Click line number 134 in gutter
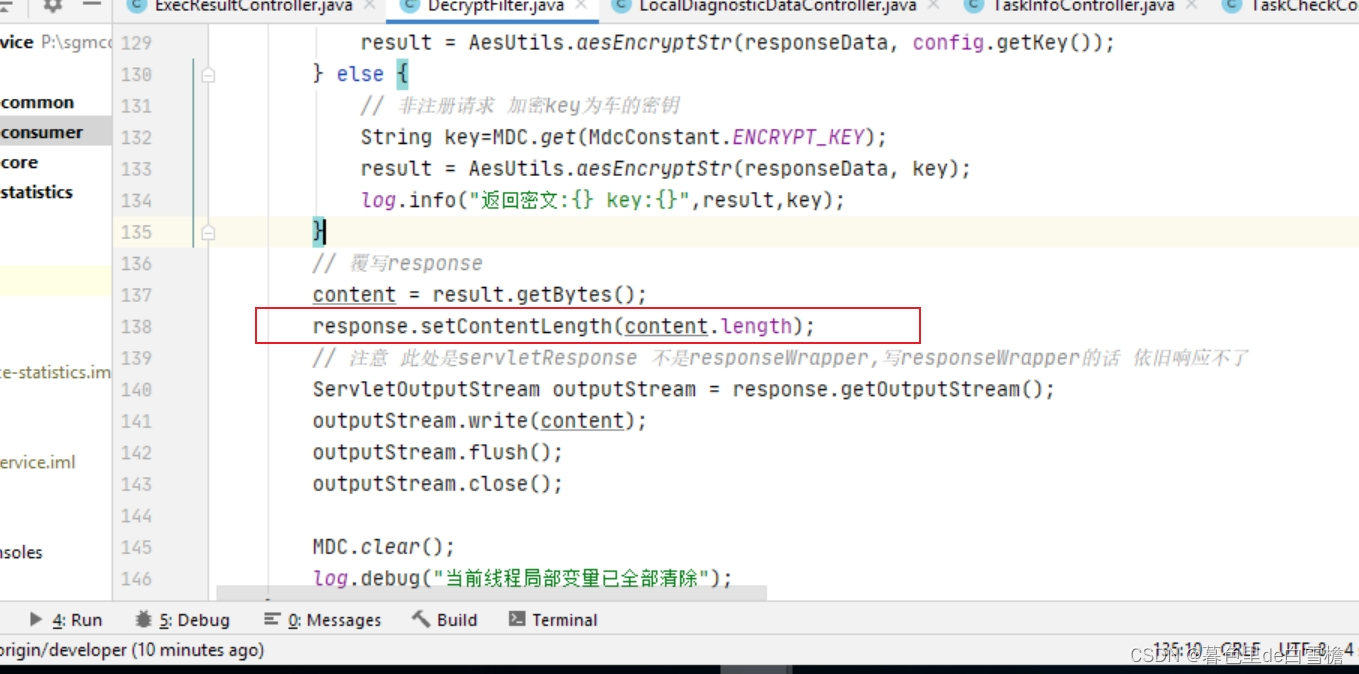1359x674 pixels. coord(136,200)
